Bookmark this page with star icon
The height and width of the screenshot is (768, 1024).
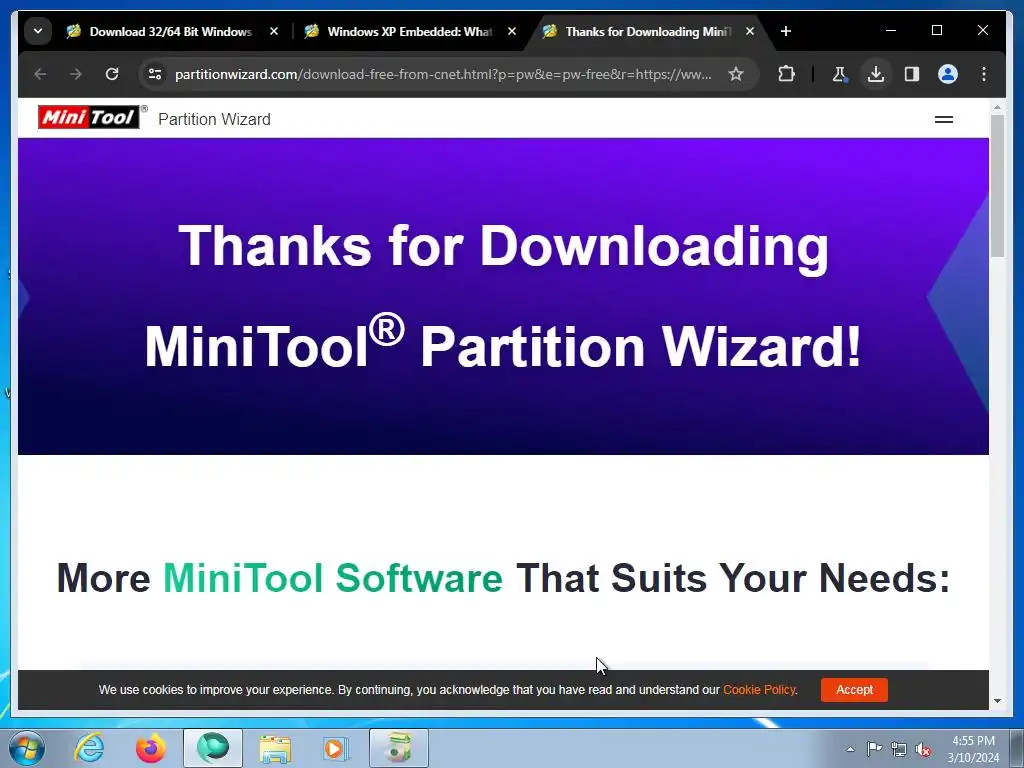[736, 74]
